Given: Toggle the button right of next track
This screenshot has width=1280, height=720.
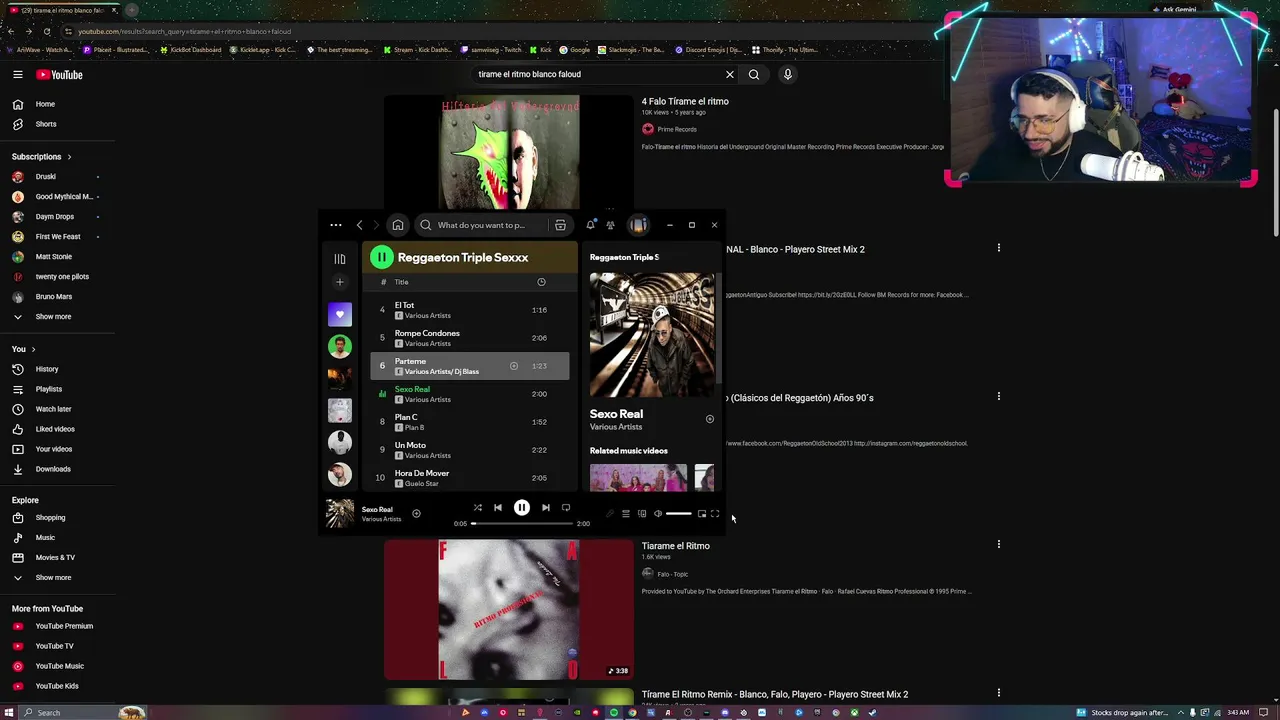Looking at the screenshot, I should pyautogui.click(x=566, y=508).
